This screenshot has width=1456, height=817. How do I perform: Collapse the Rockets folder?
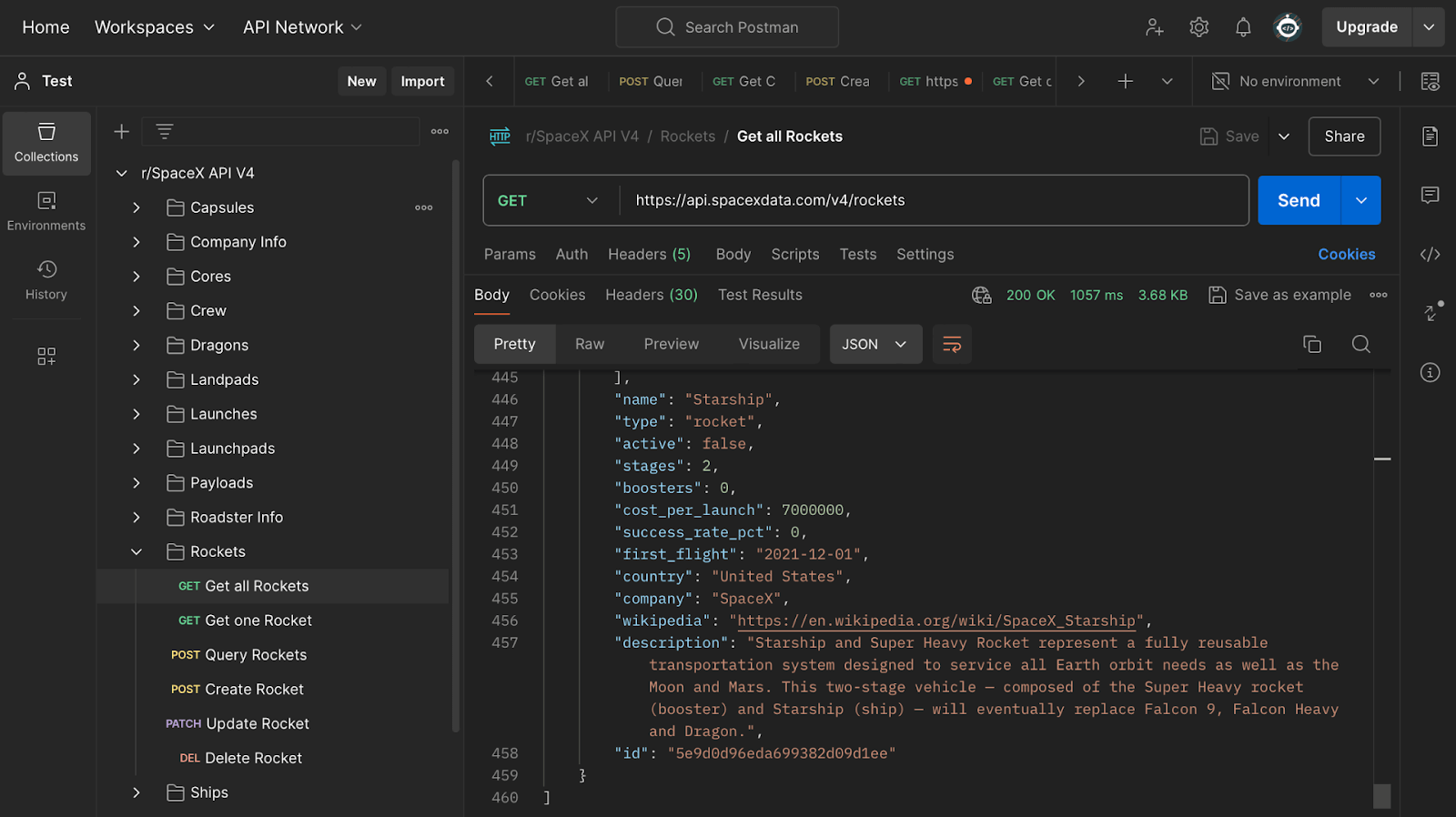(x=136, y=551)
